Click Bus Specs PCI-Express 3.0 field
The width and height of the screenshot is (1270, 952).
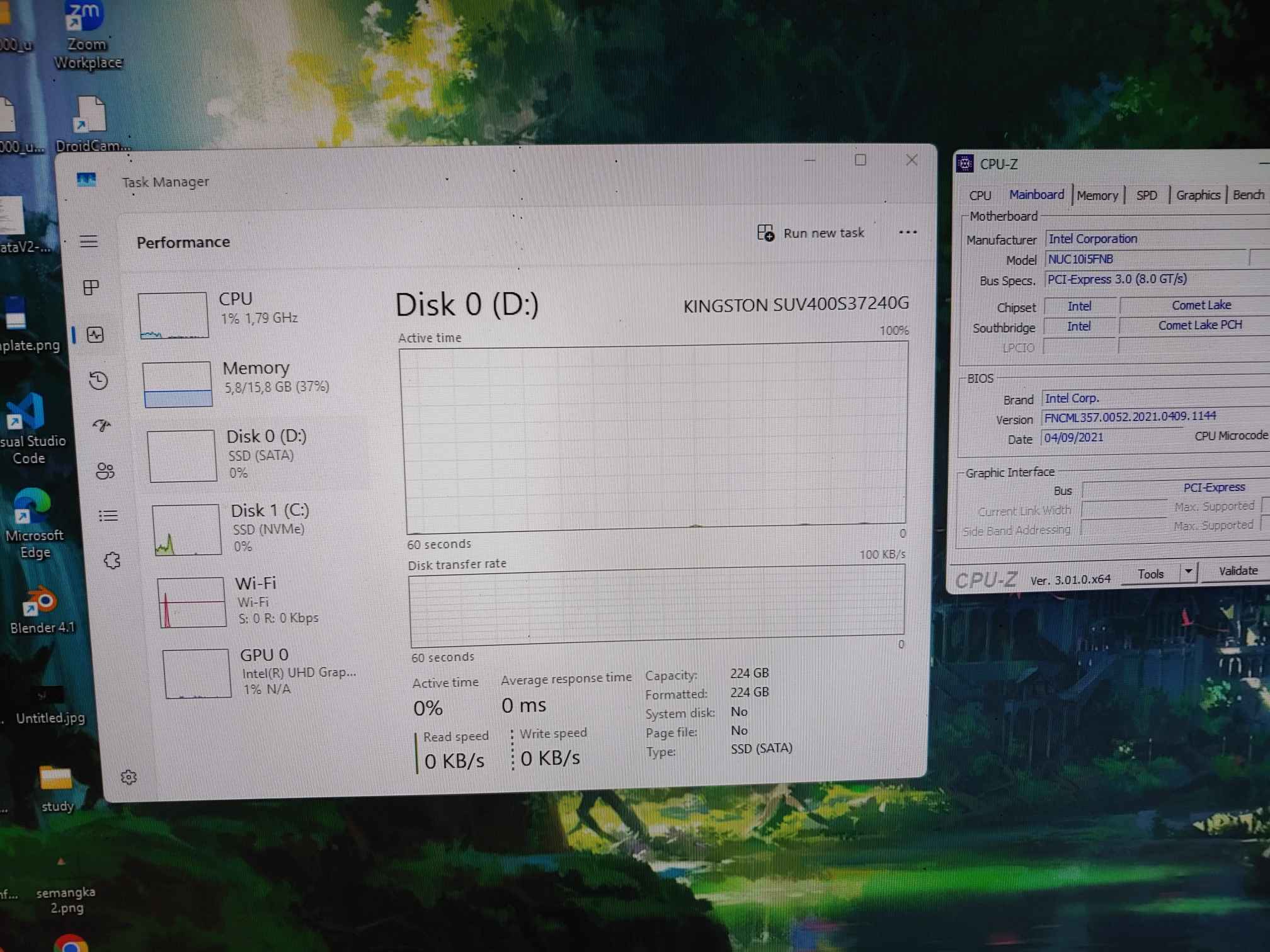(1158, 278)
